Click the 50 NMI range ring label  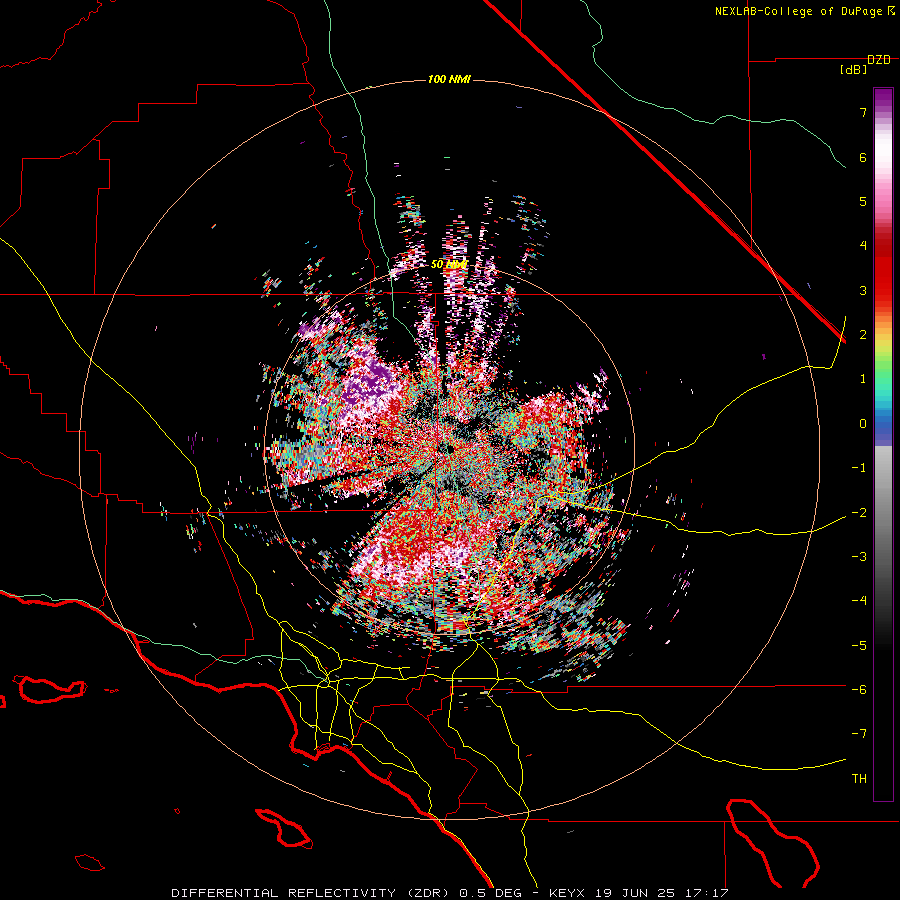click(x=449, y=265)
